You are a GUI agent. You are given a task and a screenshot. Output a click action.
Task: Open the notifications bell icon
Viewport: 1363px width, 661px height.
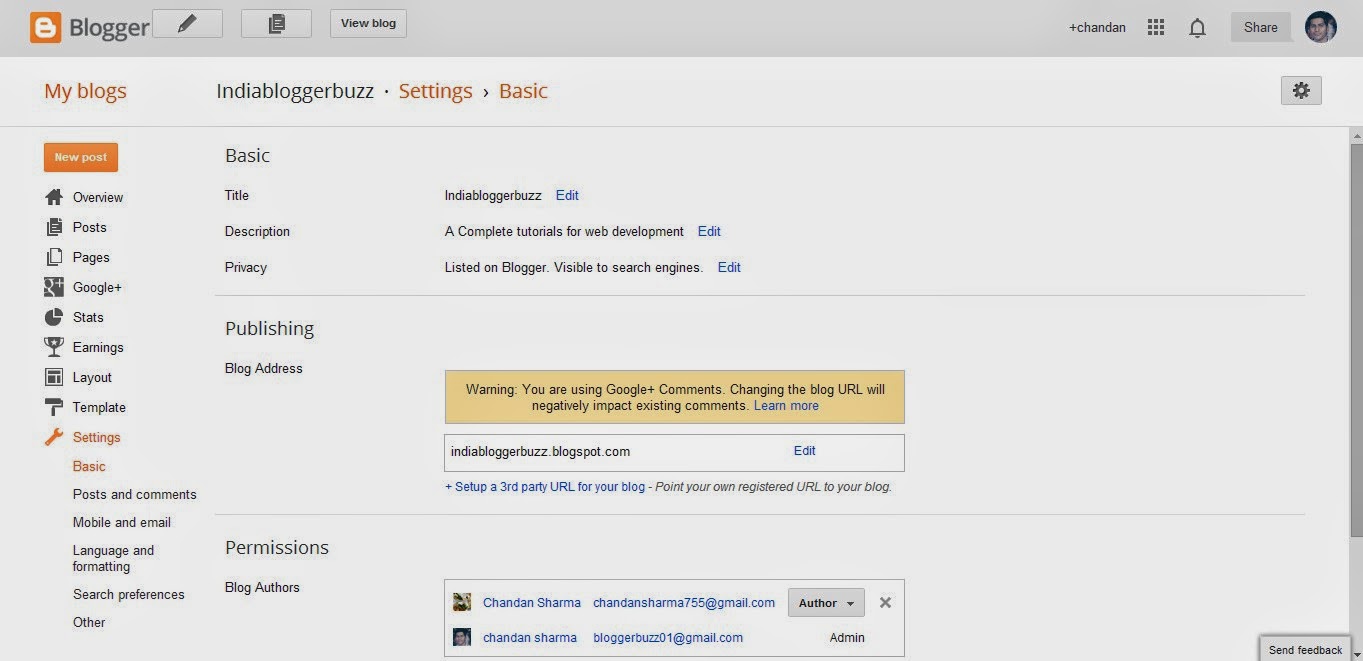(x=1197, y=28)
